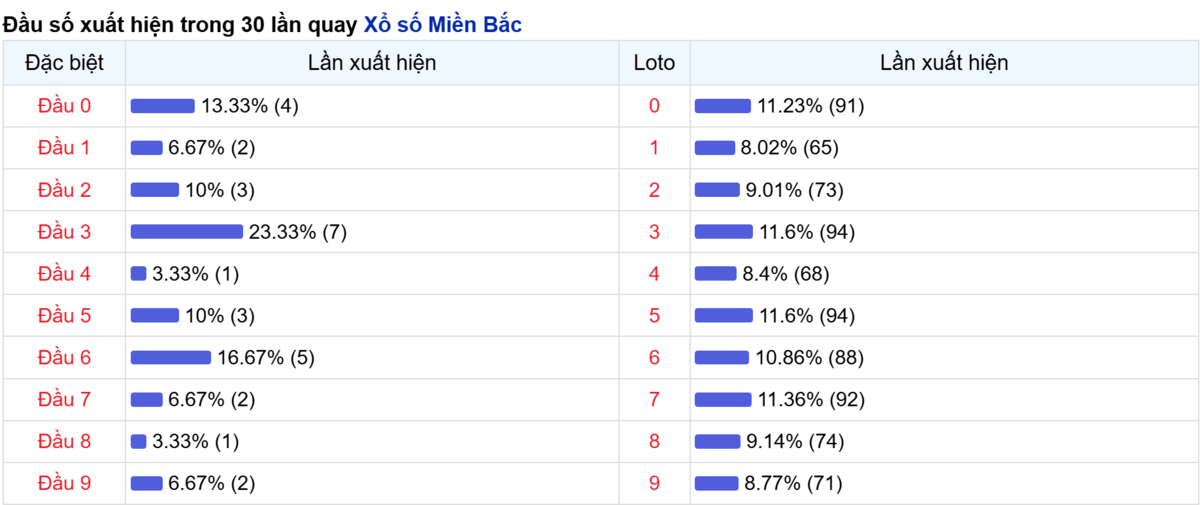
Task: Click the Đầu 8 row label
Action: [64, 442]
